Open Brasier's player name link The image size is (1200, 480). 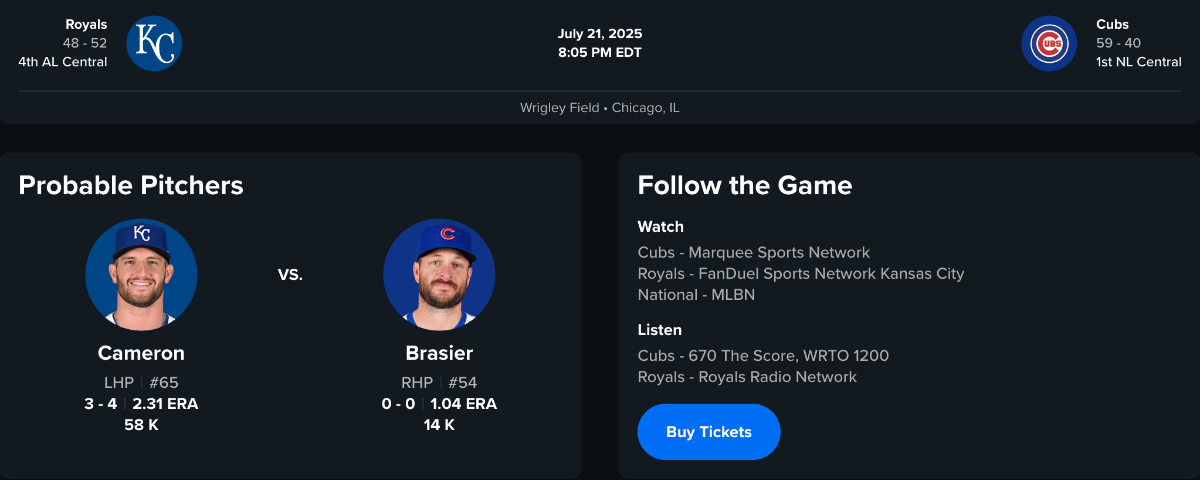coord(439,353)
